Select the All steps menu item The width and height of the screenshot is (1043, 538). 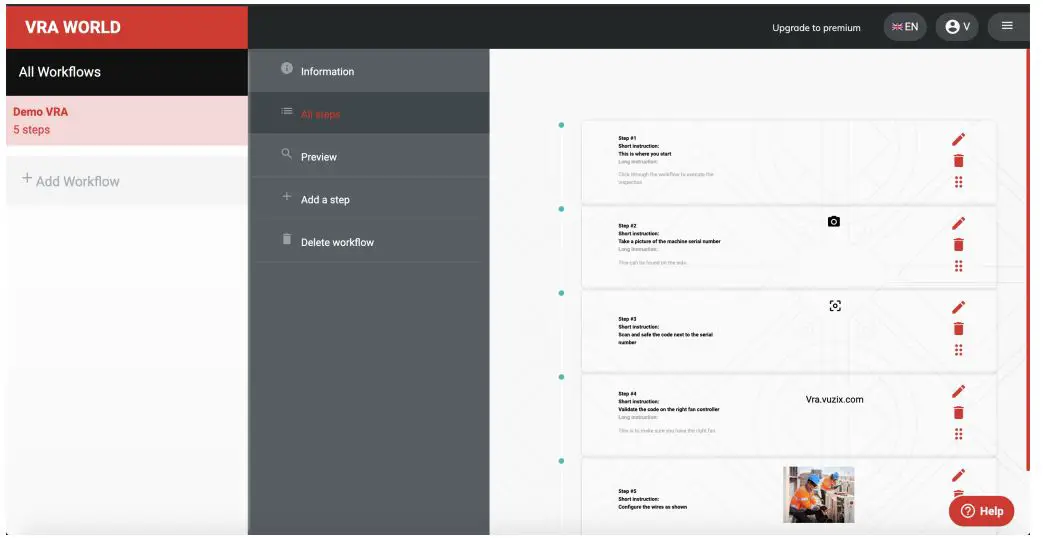tap(369, 113)
